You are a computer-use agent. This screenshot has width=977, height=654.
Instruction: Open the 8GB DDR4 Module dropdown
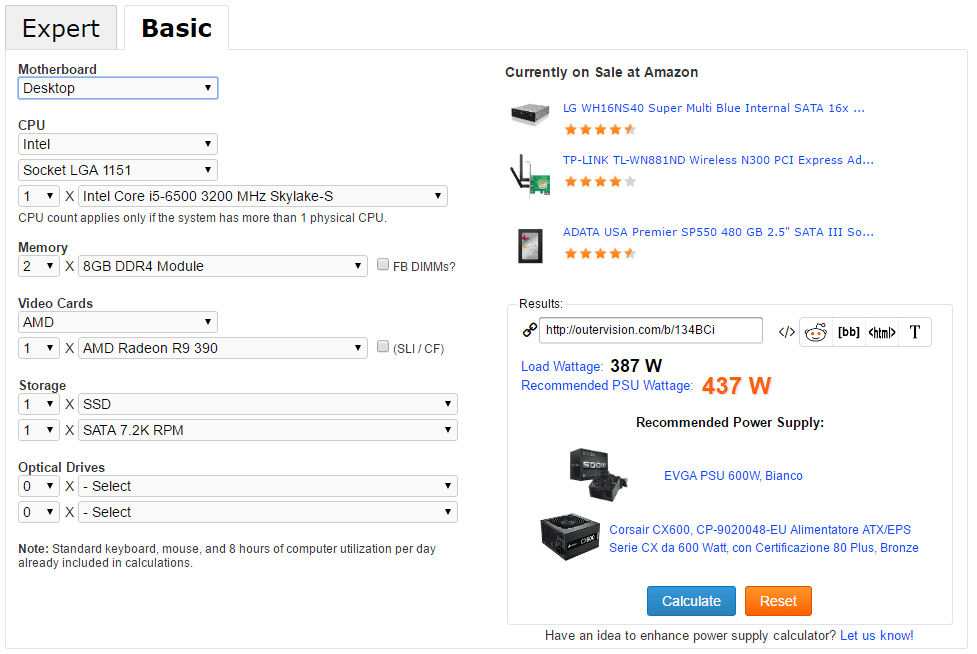(223, 266)
